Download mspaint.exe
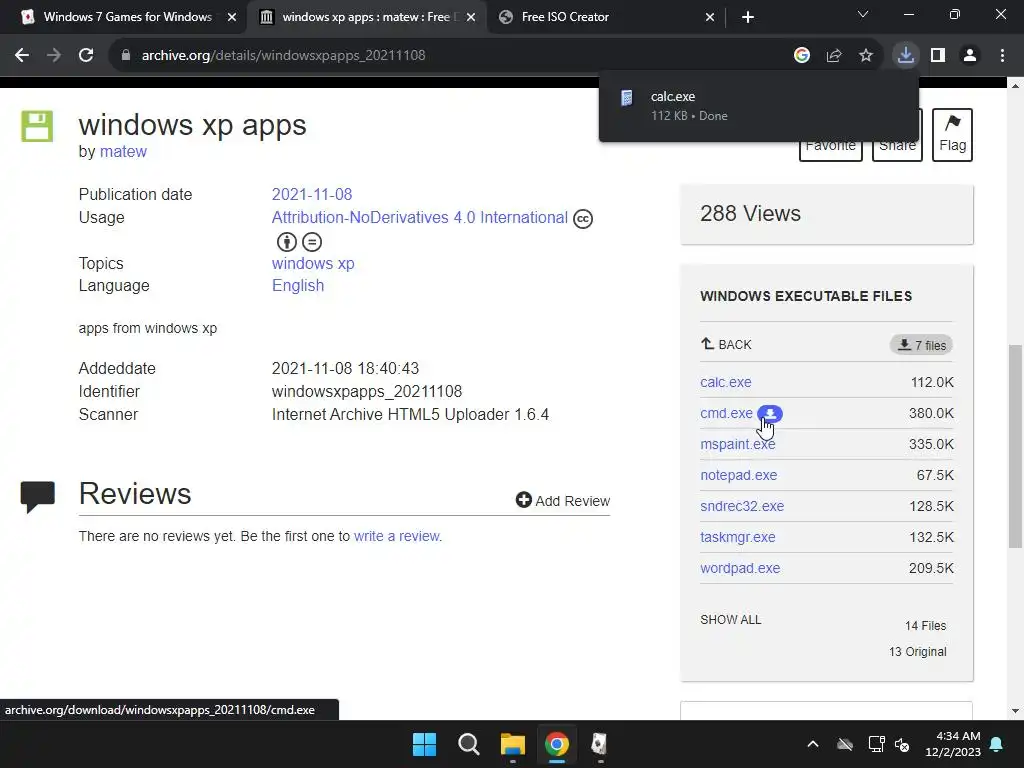Image resolution: width=1024 pixels, height=768 pixels. 737,444
